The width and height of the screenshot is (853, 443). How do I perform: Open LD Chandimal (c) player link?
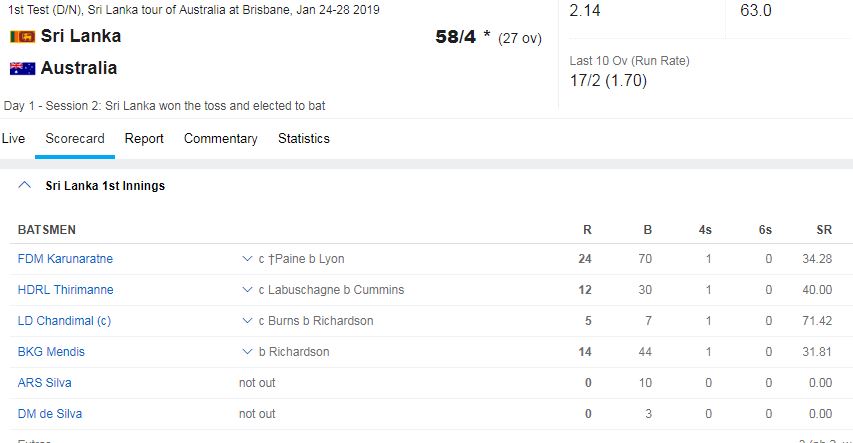(x=64, y=321)
